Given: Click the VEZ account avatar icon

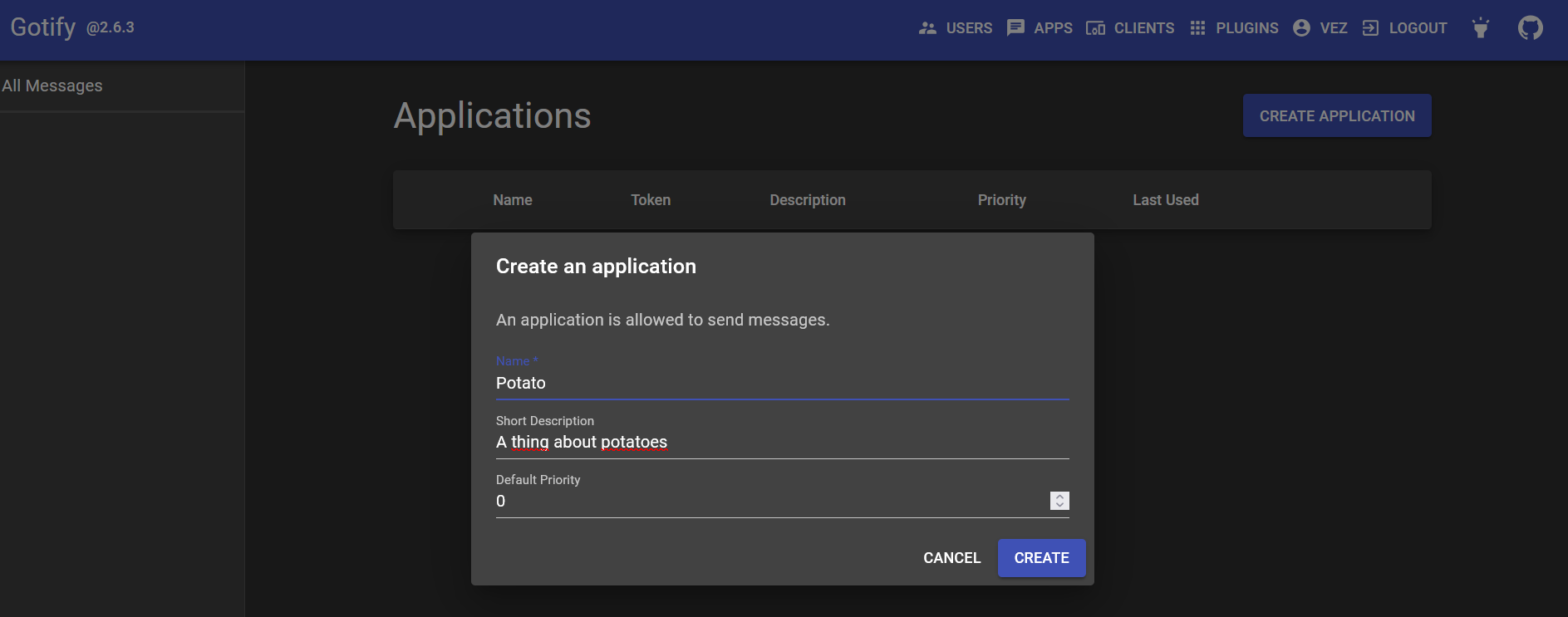Looking at the screenshot, I should (1301, 28).
